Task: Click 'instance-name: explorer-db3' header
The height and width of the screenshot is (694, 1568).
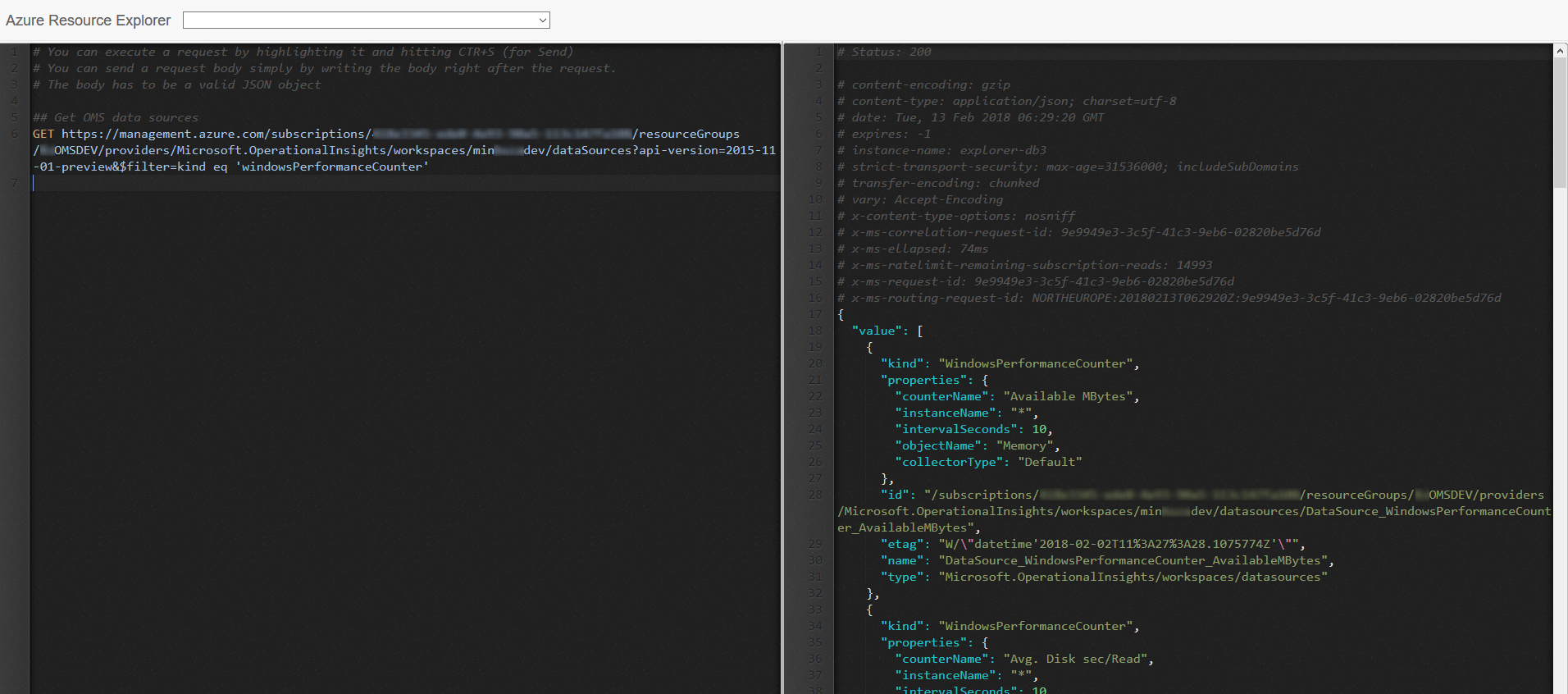Action: click(941, 150)
